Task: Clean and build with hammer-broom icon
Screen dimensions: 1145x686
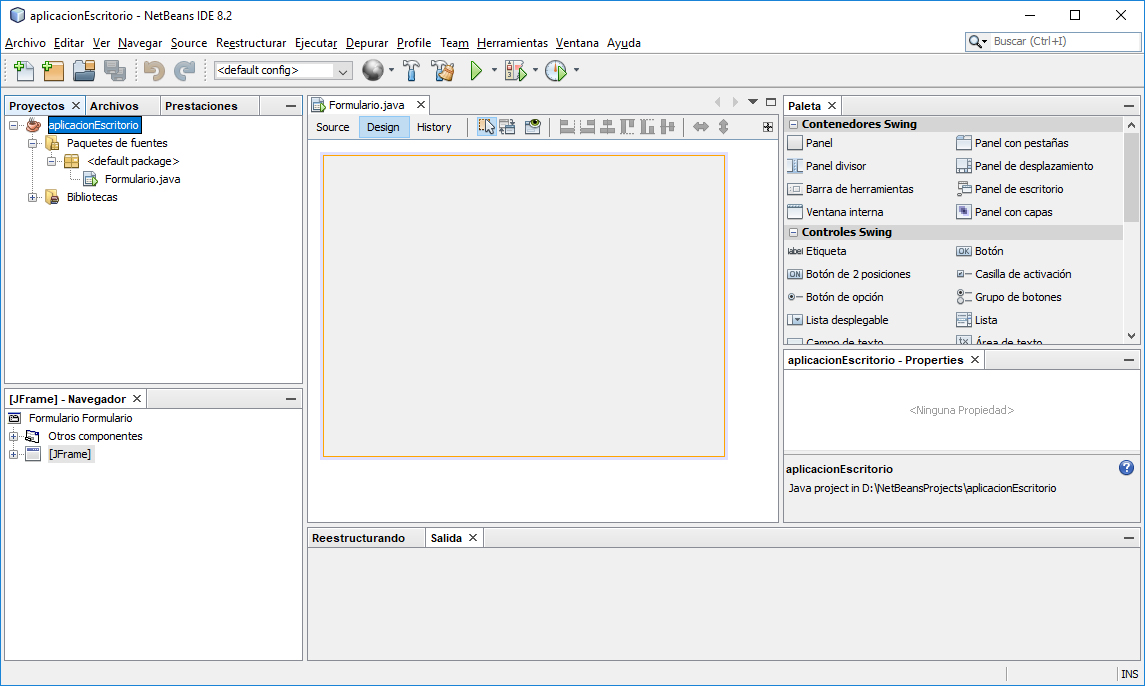Action: [x=443, y=70]
